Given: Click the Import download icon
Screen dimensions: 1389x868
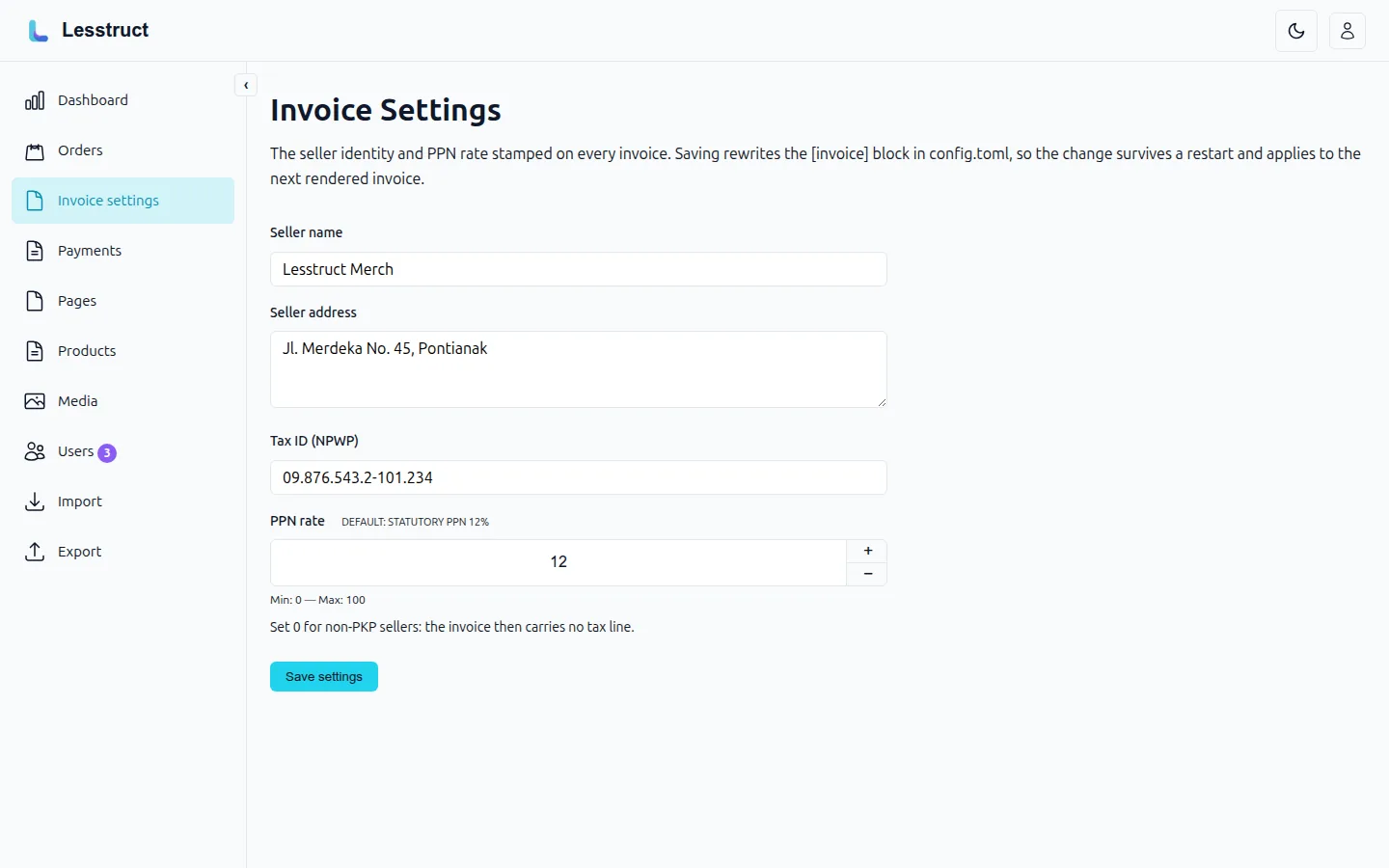Looking at the screenshot, I should [x=35, y=502].
